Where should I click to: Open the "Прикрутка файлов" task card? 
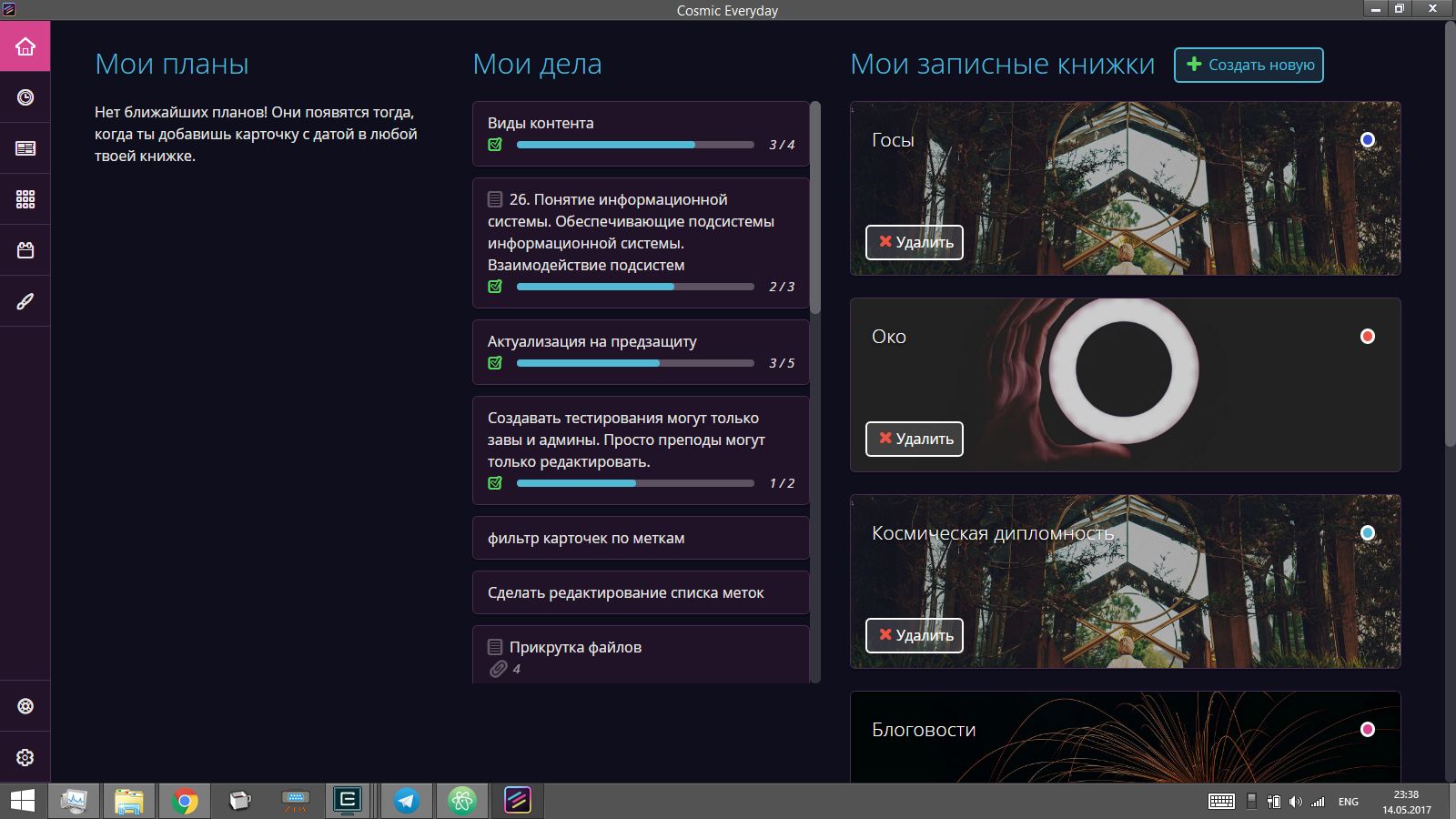(x=641, y=654)
